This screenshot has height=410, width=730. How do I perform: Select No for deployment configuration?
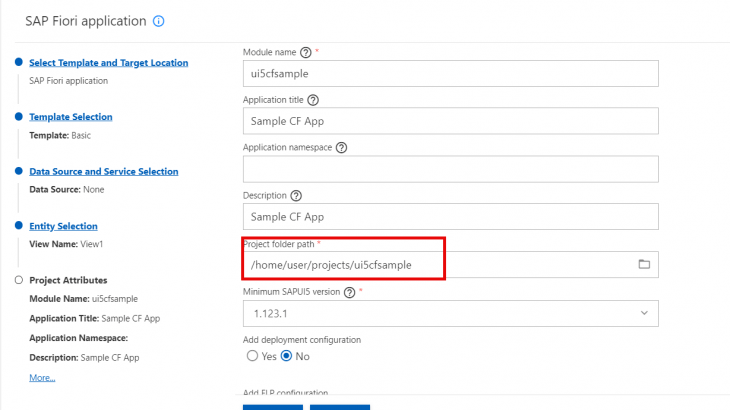[286, 356]
